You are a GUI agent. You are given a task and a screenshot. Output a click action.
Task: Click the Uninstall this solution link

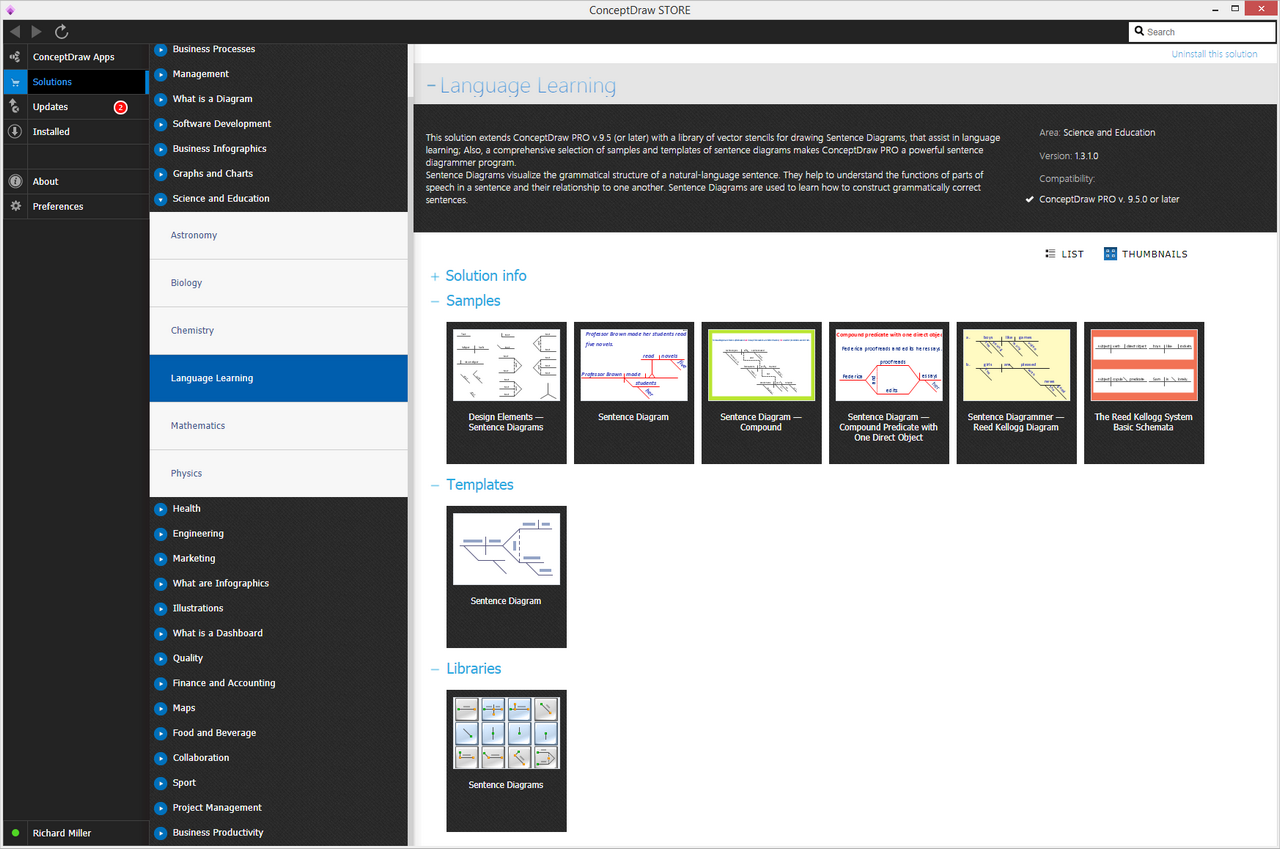(1214, 54)
